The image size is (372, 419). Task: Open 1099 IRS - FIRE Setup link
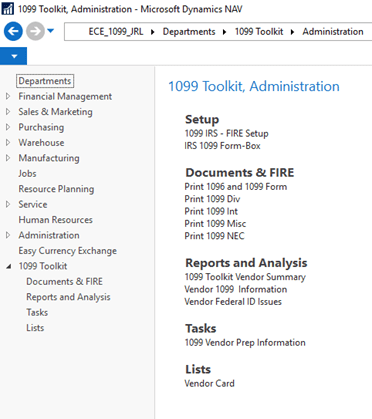(x=227, y=134)
